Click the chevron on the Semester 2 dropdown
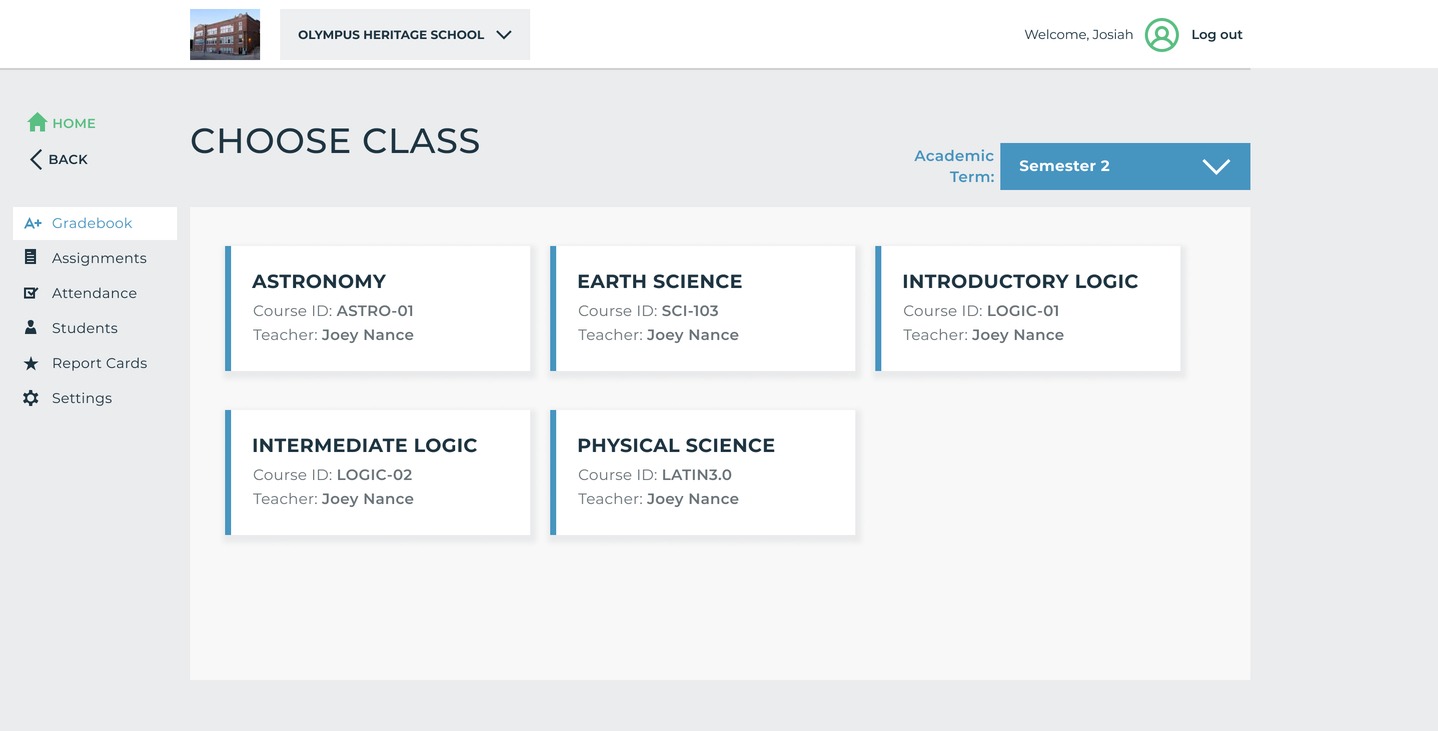1438x731 pixels. (x=1216, y=166)
